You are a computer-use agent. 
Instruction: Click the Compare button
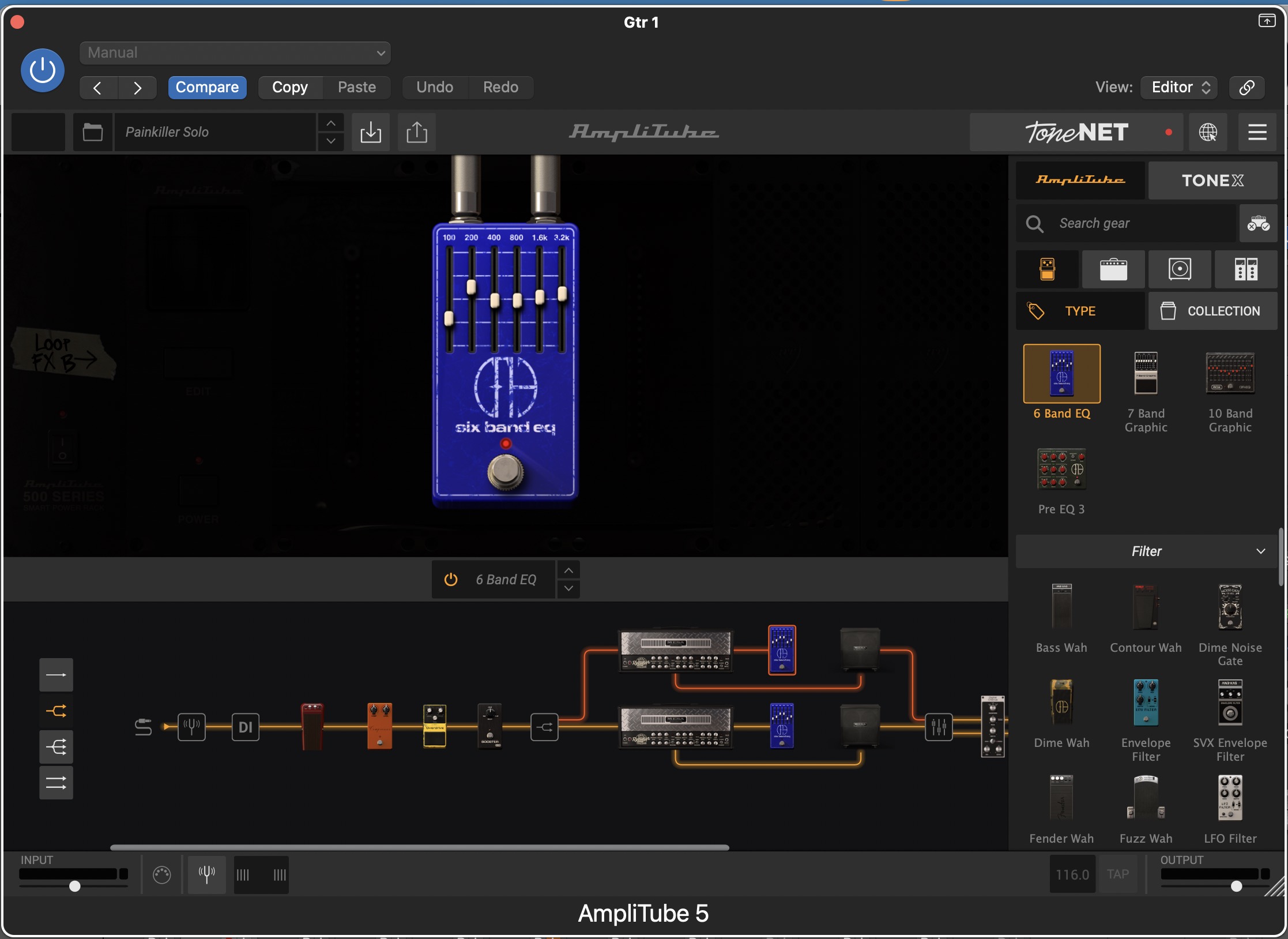pos(207,87)
